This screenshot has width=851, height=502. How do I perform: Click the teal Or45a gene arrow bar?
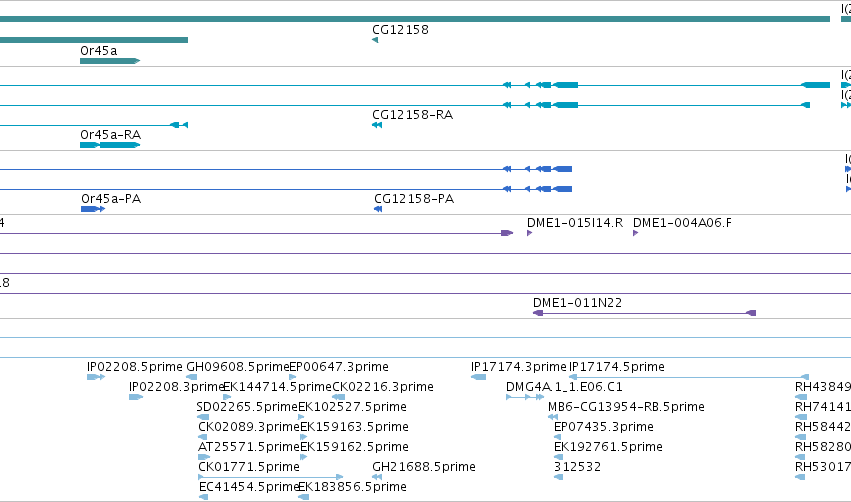(x=110, y=61)
